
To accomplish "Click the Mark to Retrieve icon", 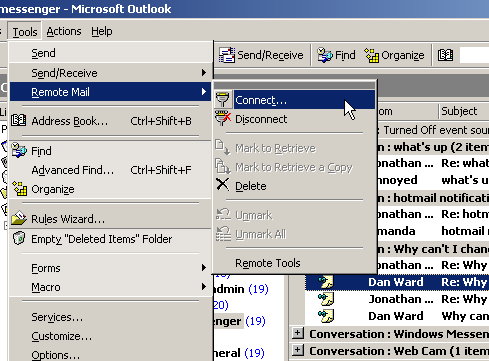I will click(222, 147).
